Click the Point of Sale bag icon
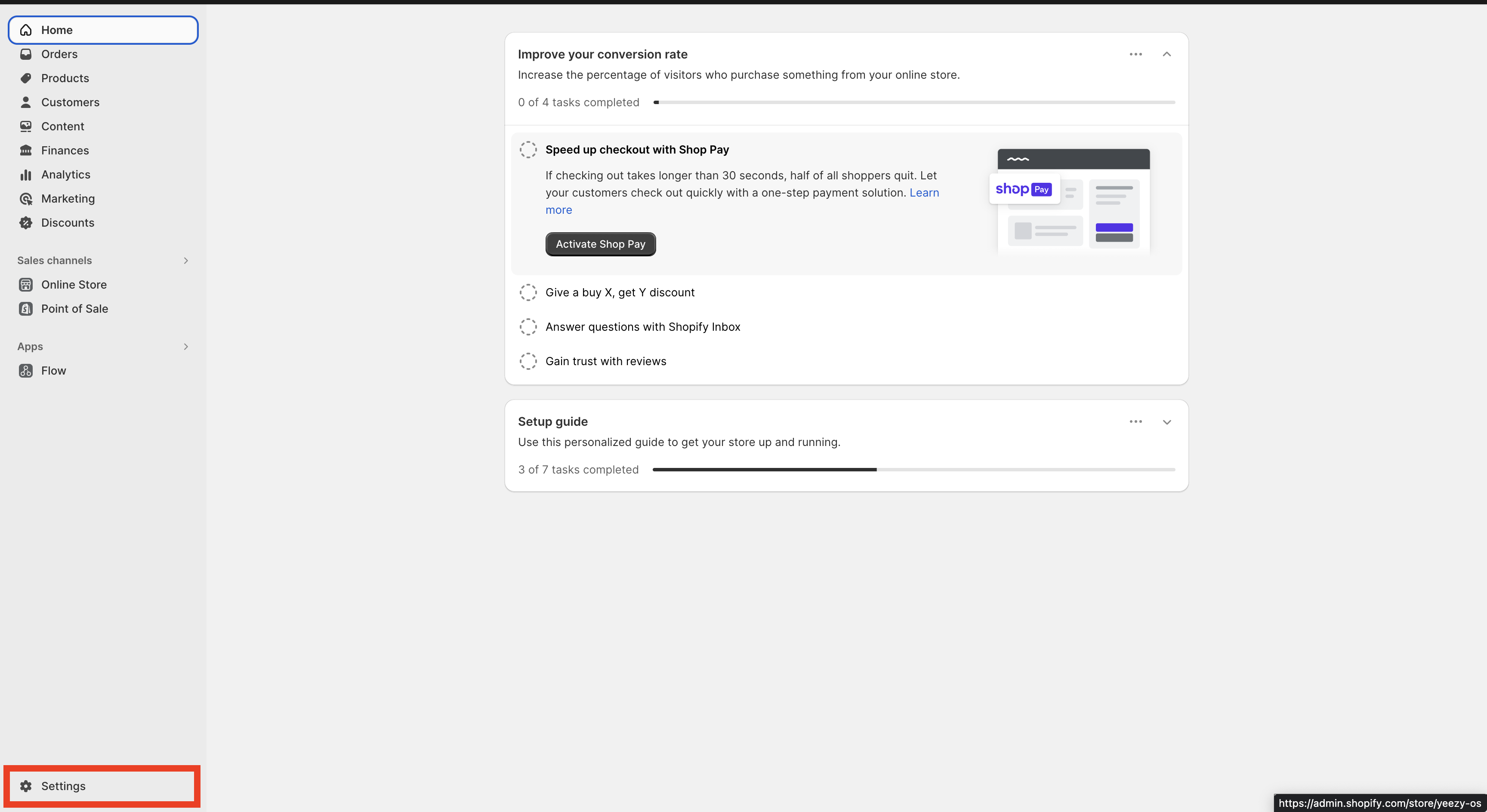 (x=25, y=309)
